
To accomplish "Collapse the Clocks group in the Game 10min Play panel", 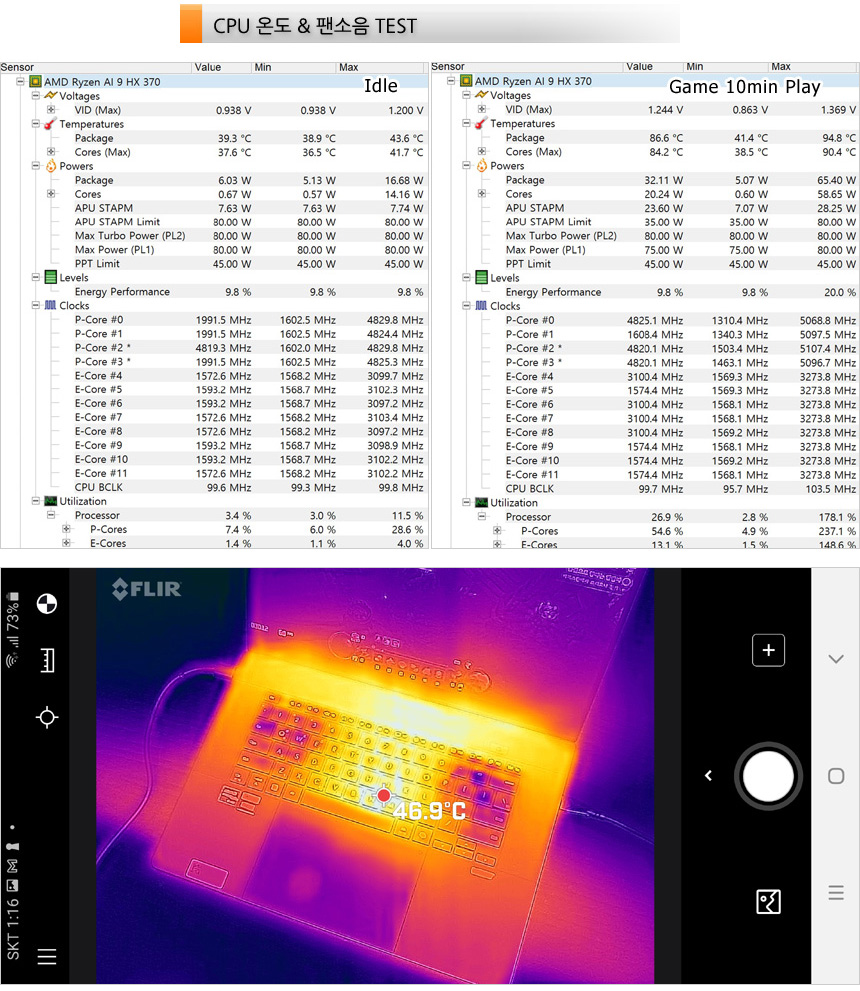I will click(x=467, y=306).
